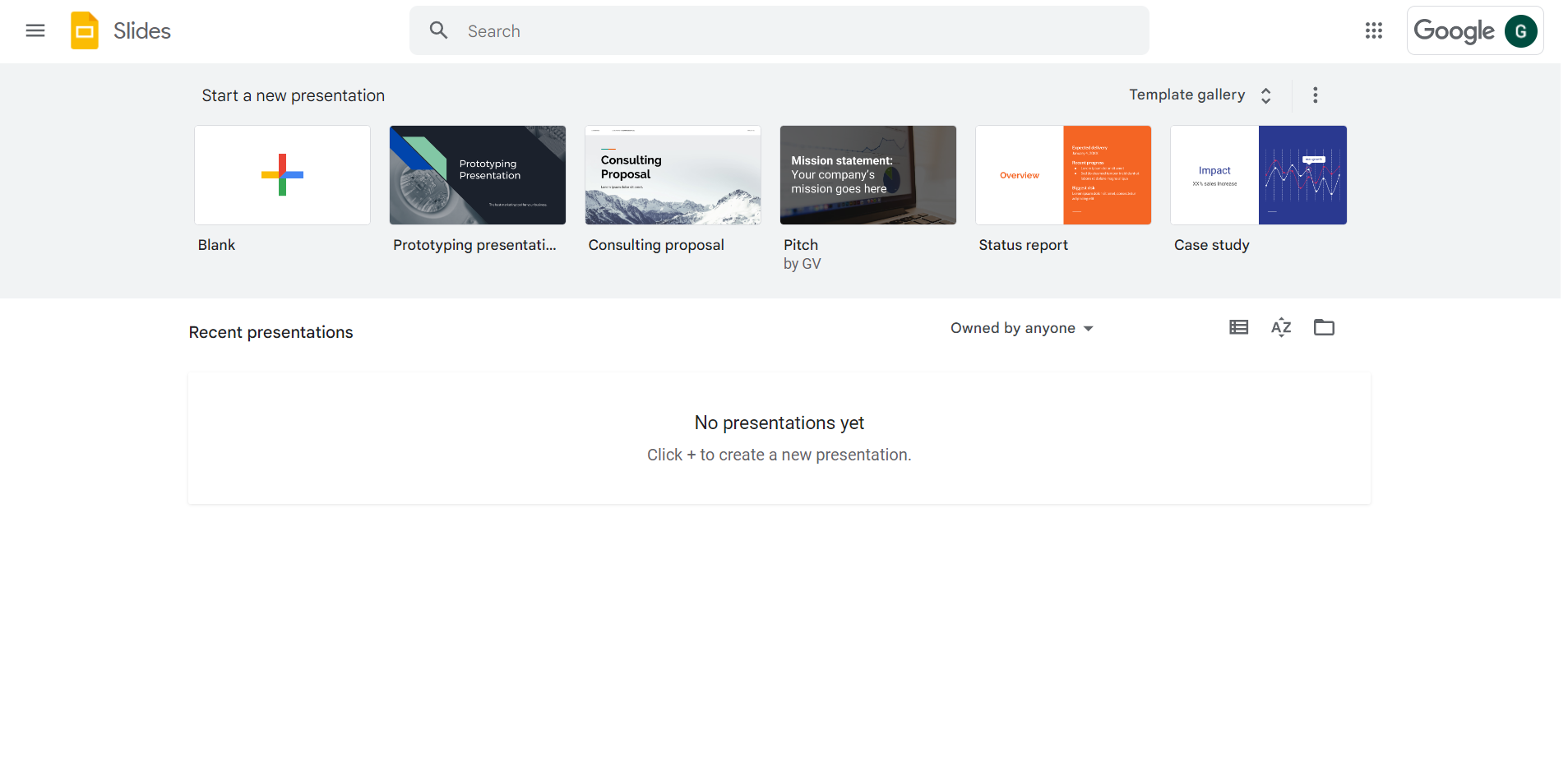The image size is (1568, 758).
Task: Open the three-dot more options menu
Action: pyautogui.click(x=1315, y=95)
